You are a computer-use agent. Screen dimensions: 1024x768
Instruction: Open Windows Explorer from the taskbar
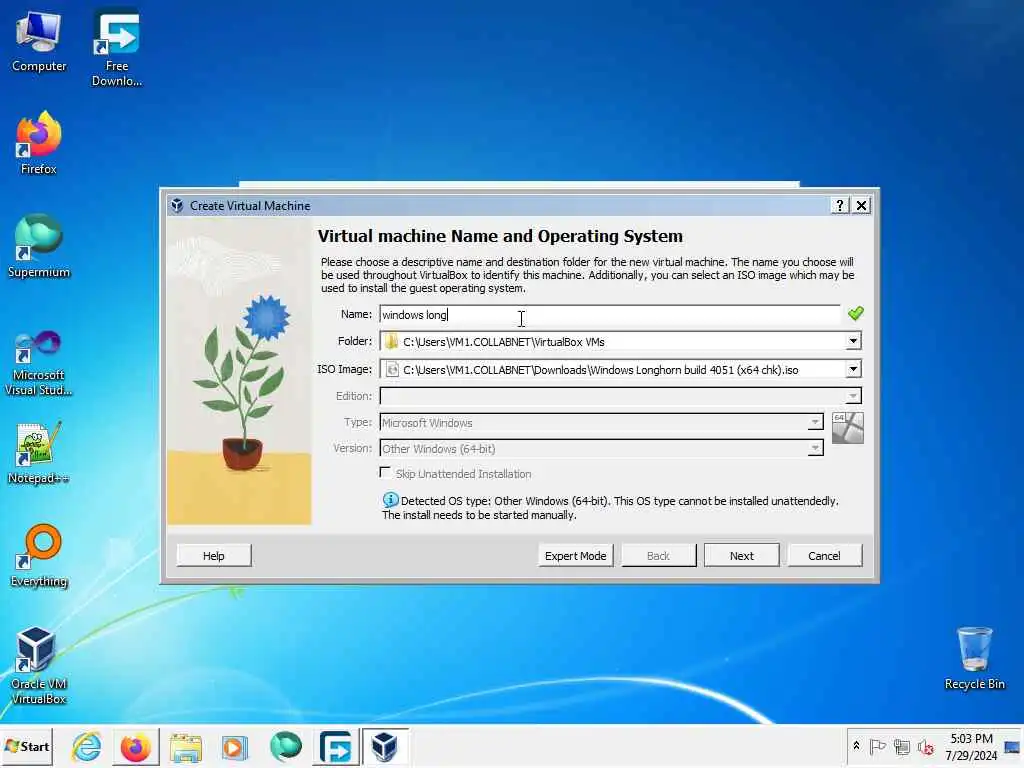pos(185,746)
